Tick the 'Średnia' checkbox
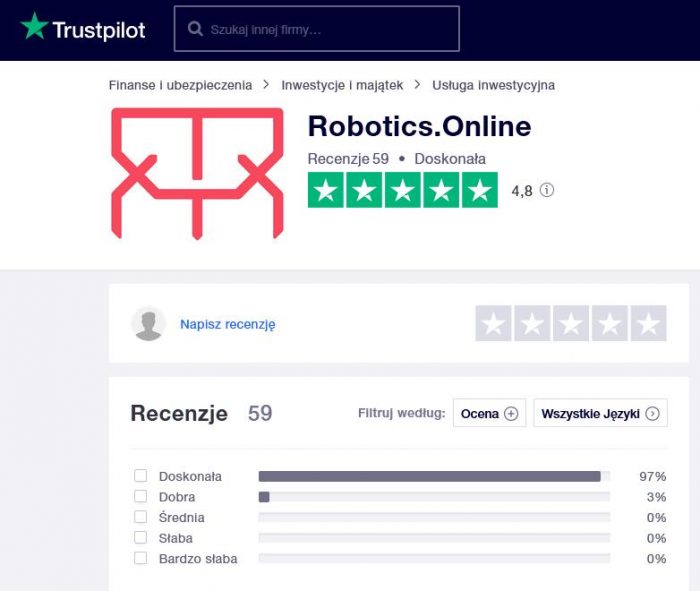This screenshot has height=591, width=700. pos(141,517)
